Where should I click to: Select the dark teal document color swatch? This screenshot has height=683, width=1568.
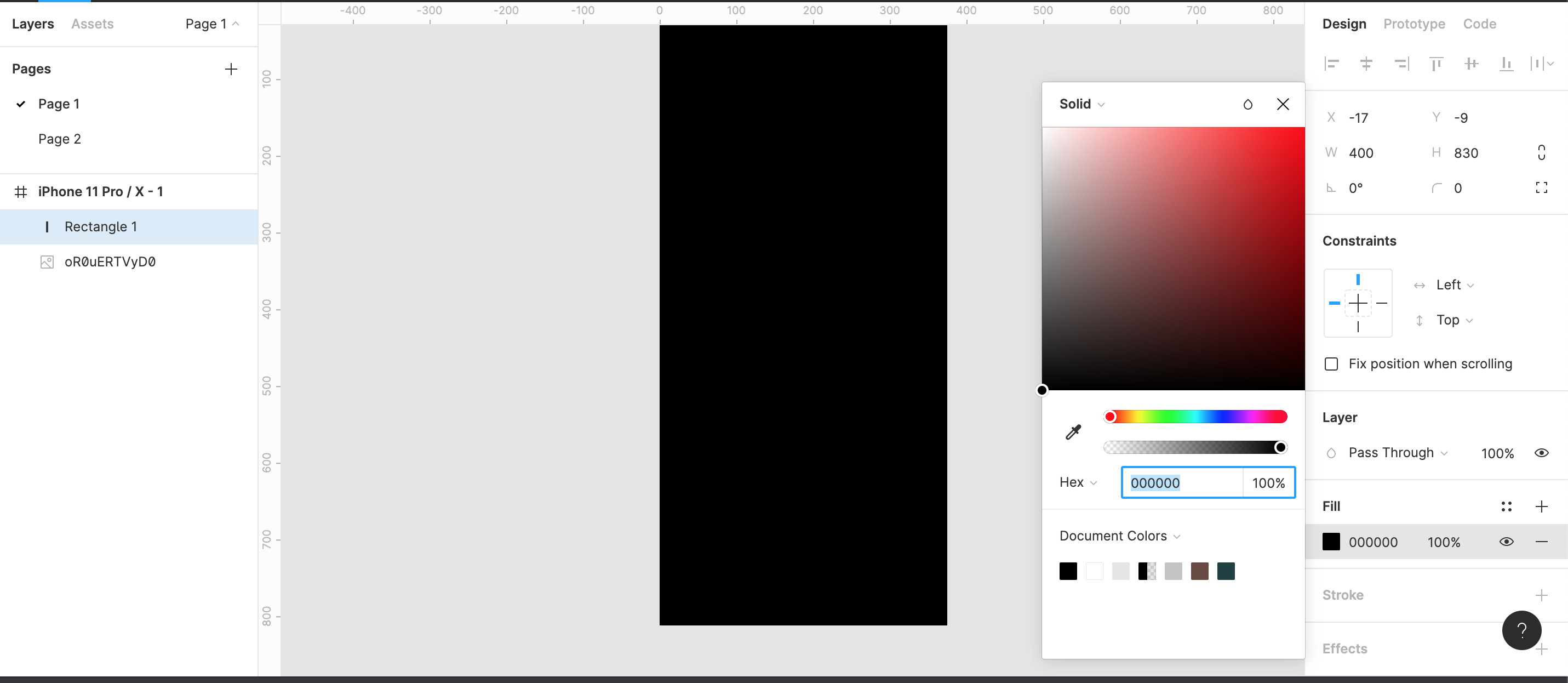pyautogui.click(x=1225, y=571)
